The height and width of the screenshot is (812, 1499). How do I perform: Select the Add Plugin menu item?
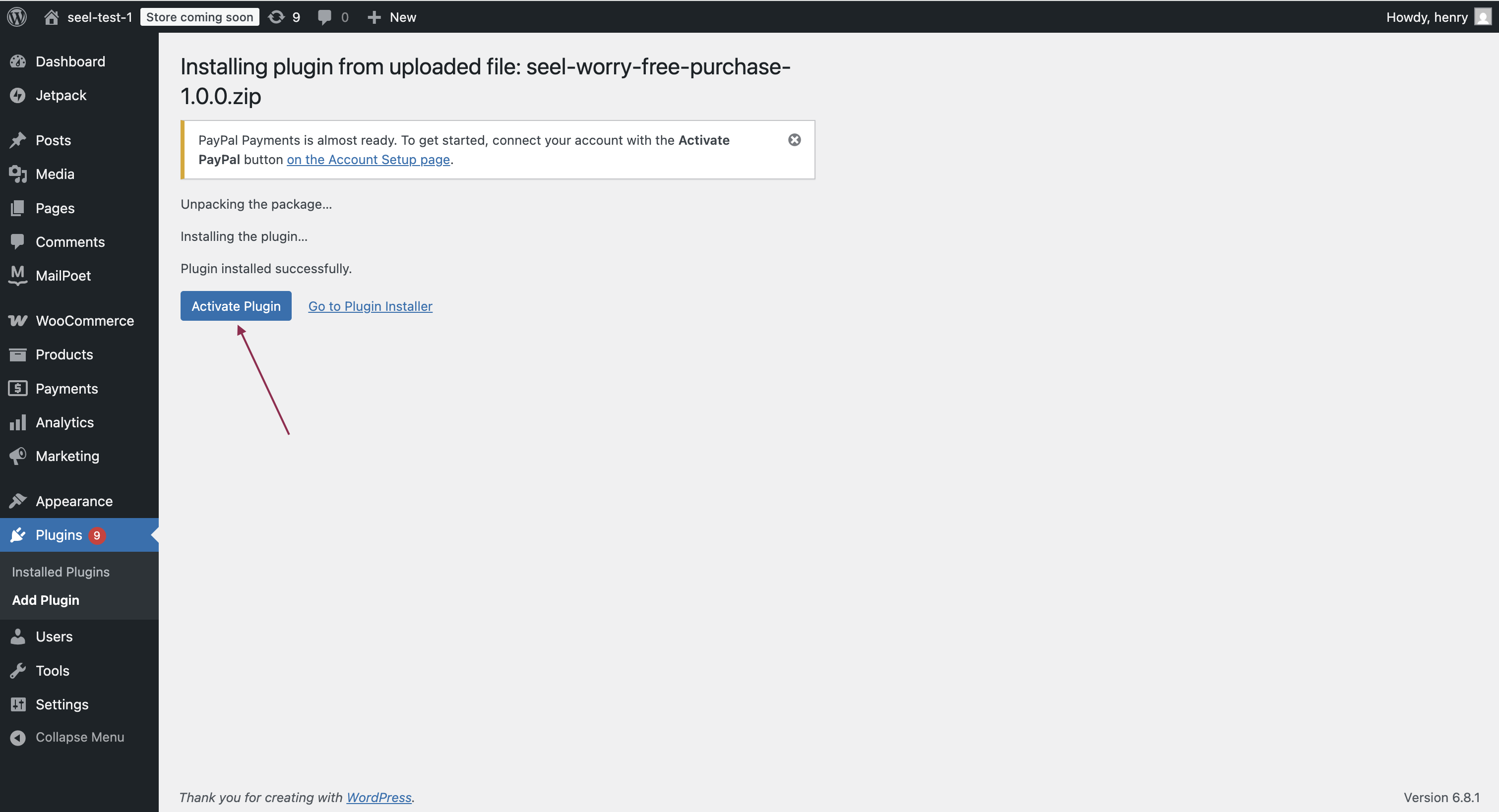pos(46,600)
